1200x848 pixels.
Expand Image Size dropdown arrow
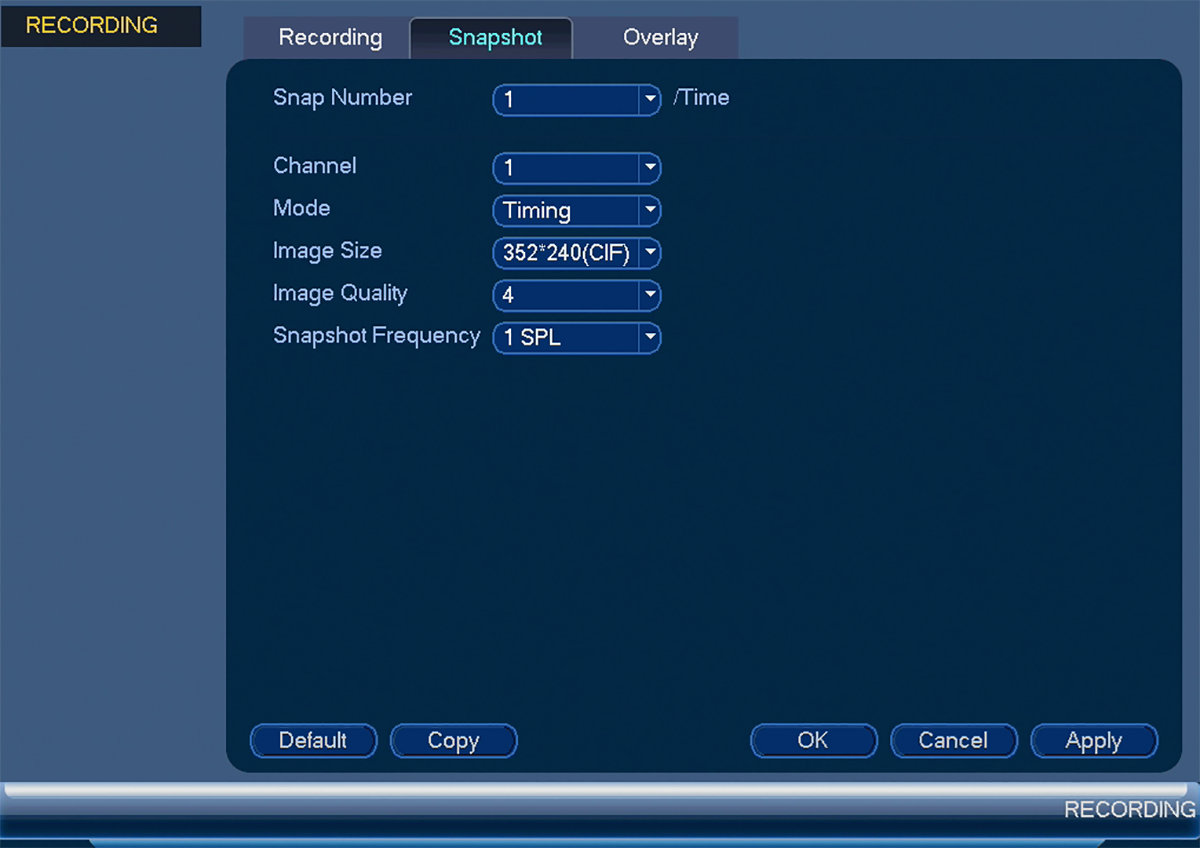click(650, 253)
